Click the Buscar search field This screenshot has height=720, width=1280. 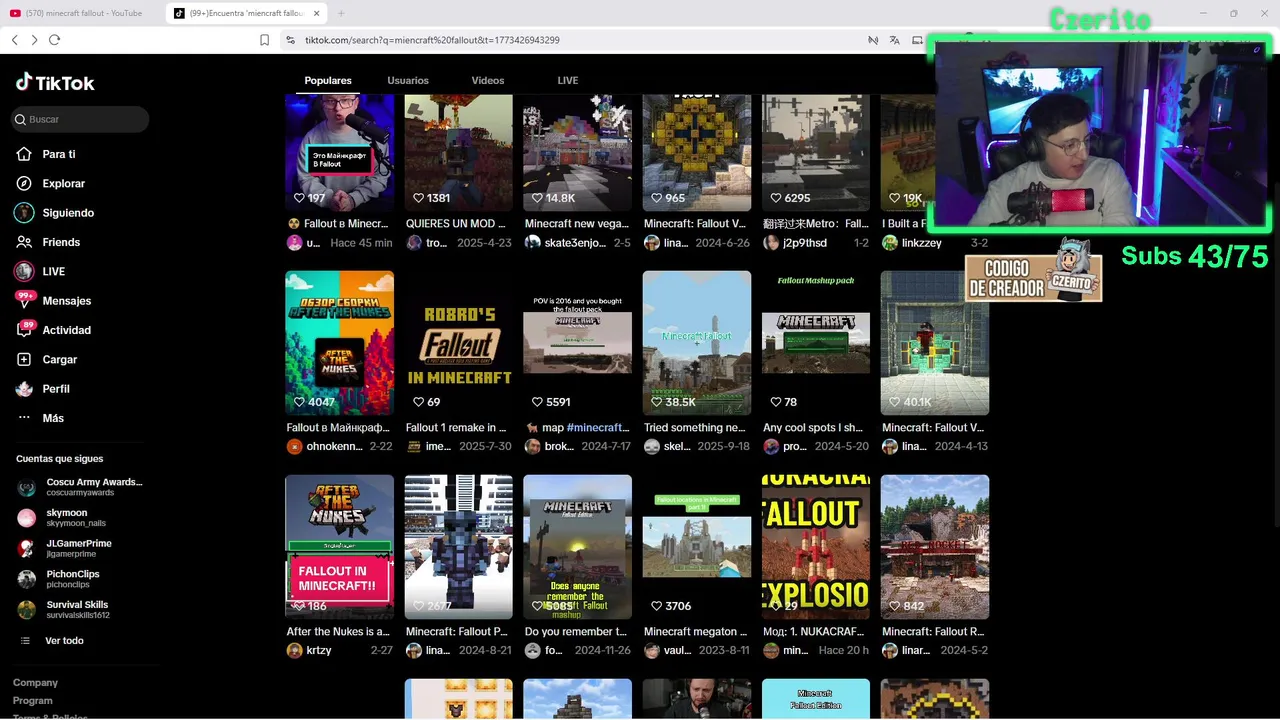(80, 119)
